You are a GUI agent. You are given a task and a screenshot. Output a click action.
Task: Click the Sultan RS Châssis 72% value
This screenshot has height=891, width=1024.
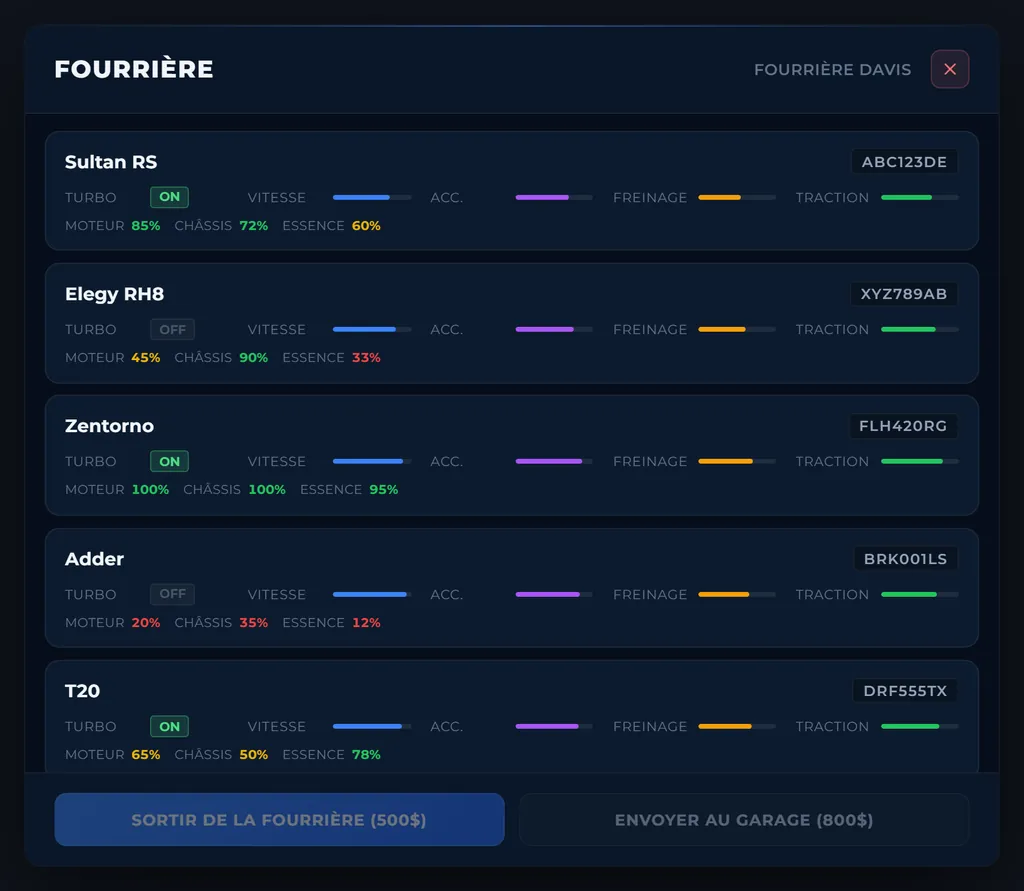click(254, 226)
